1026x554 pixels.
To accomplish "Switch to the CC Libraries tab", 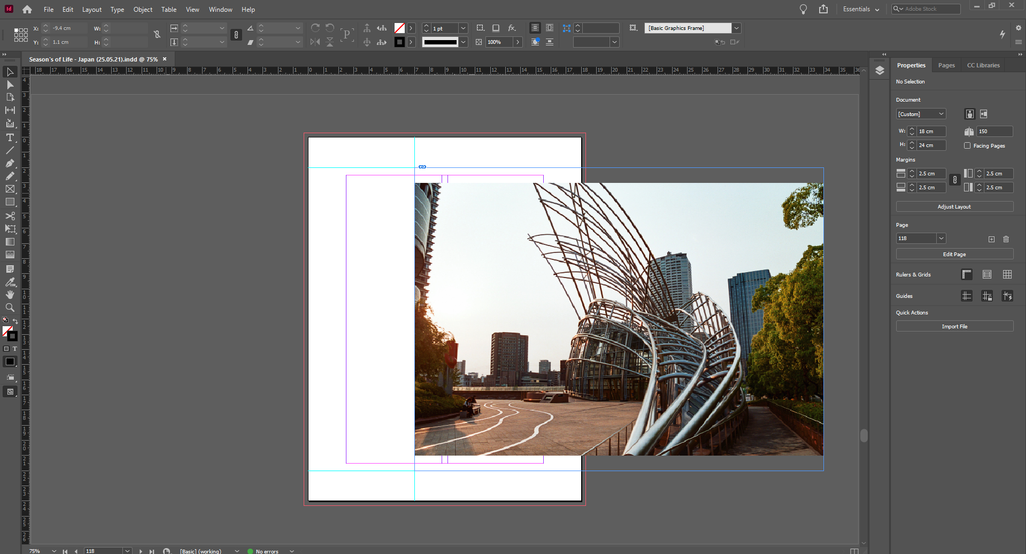I will click(x=982, y=65).
